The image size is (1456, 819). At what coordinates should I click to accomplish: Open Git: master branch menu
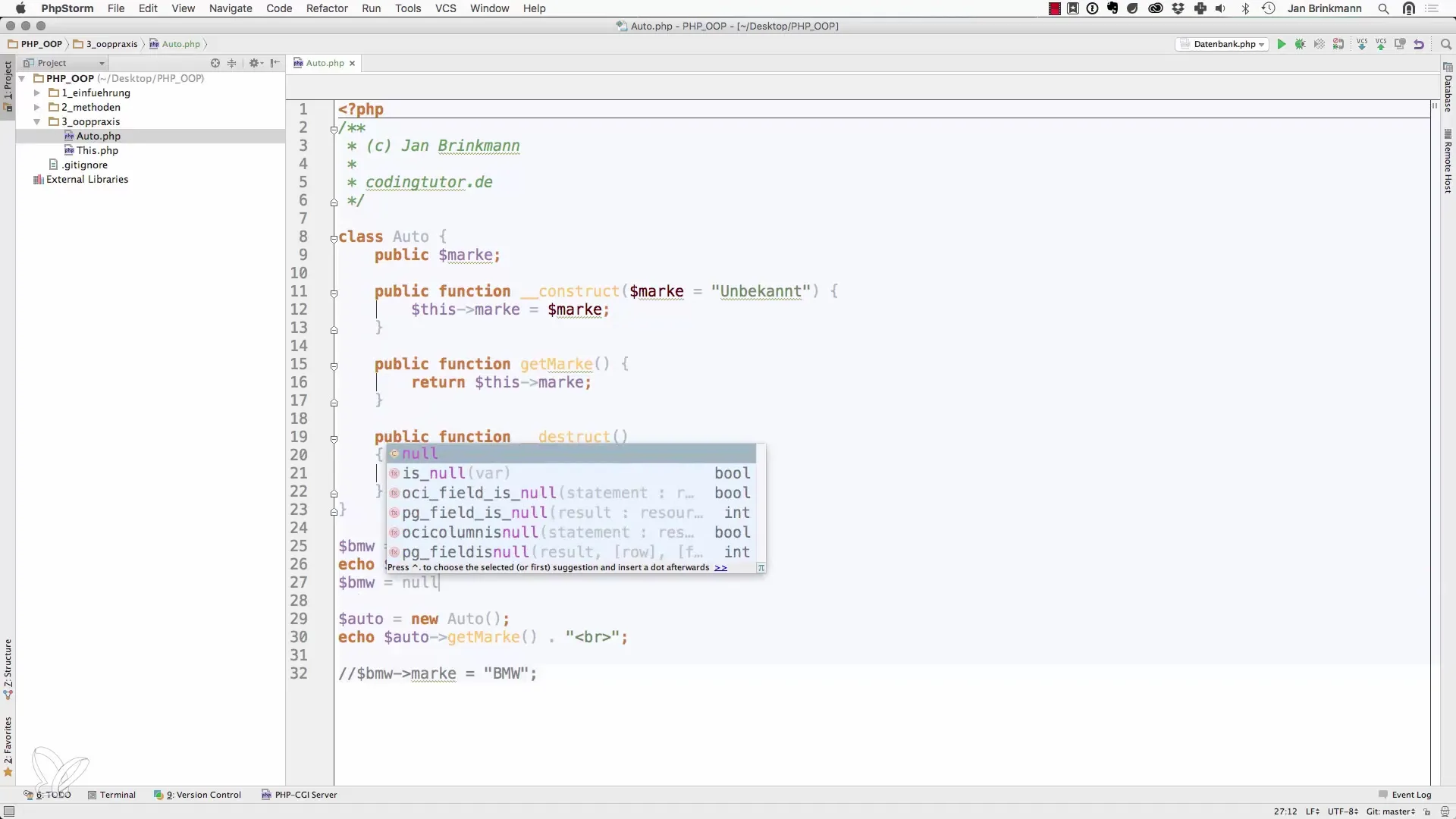(x=1391, y=811)
